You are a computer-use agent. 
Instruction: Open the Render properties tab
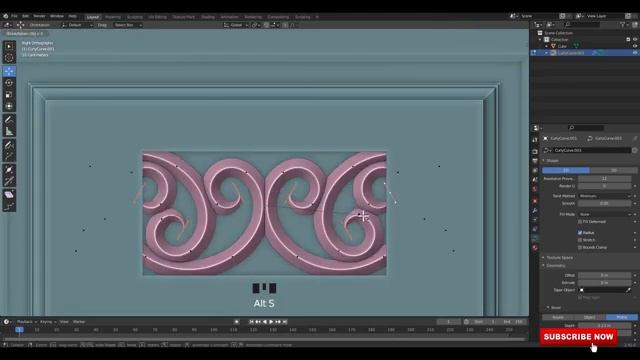click(535, 151)
